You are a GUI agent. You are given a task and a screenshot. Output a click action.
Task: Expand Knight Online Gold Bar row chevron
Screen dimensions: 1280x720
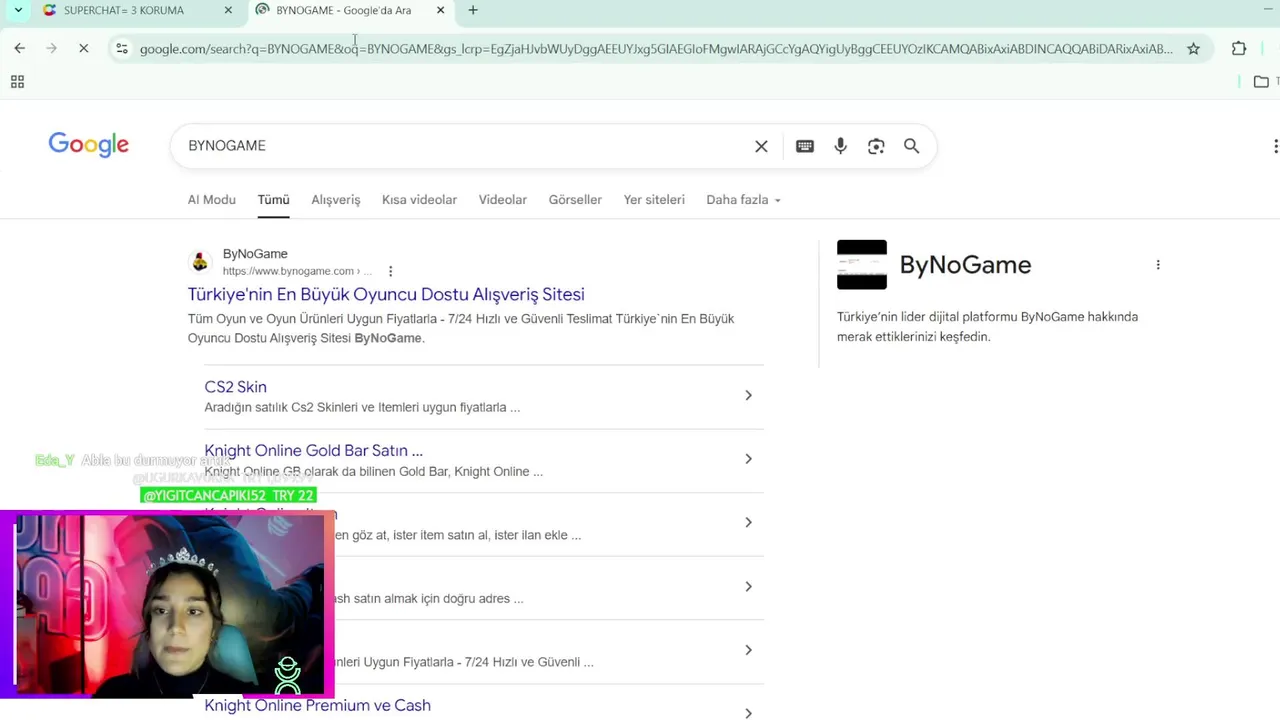[x=748, y=459]
